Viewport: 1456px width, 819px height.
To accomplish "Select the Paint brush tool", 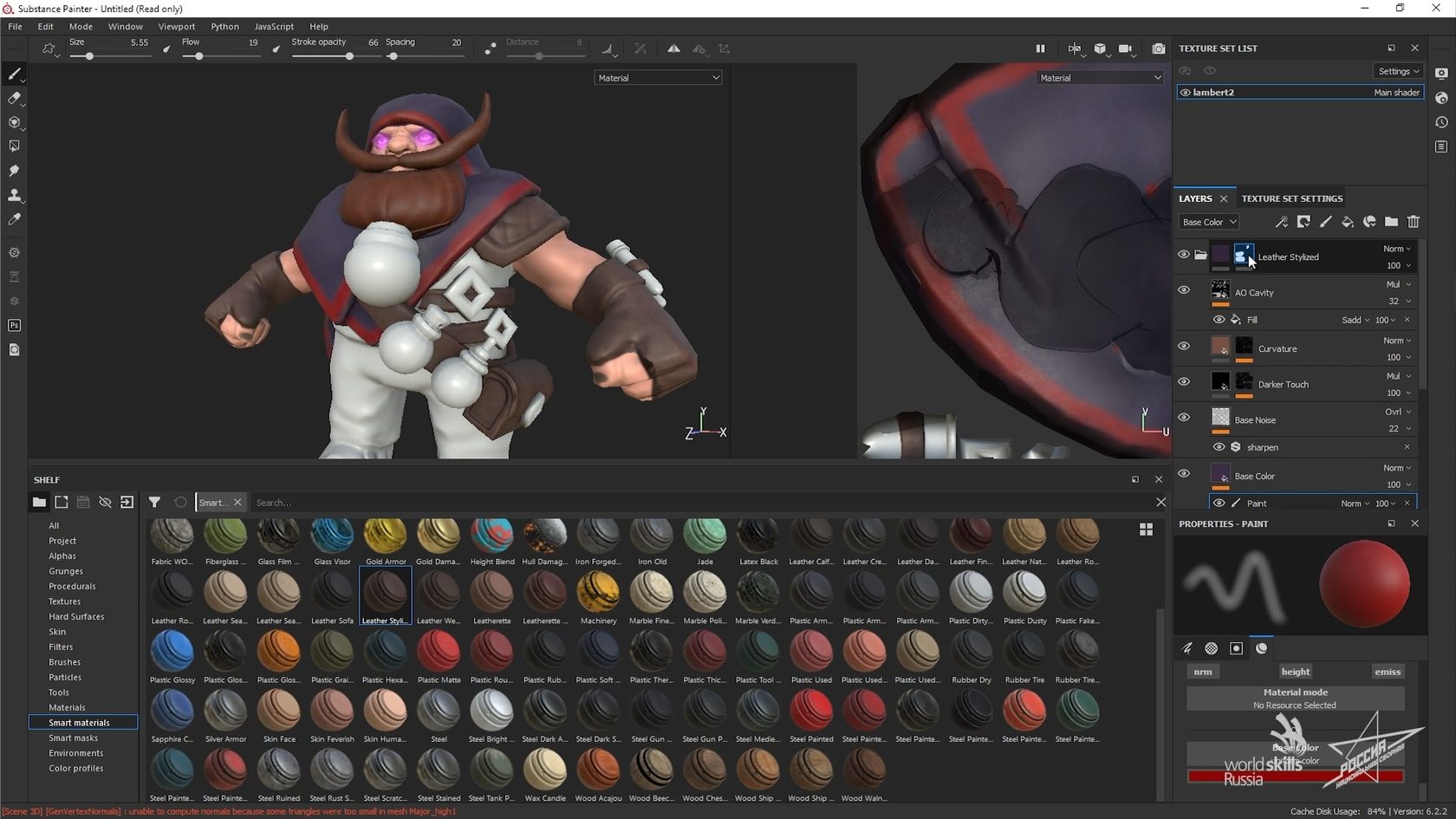I will click(x=14, y=74).
